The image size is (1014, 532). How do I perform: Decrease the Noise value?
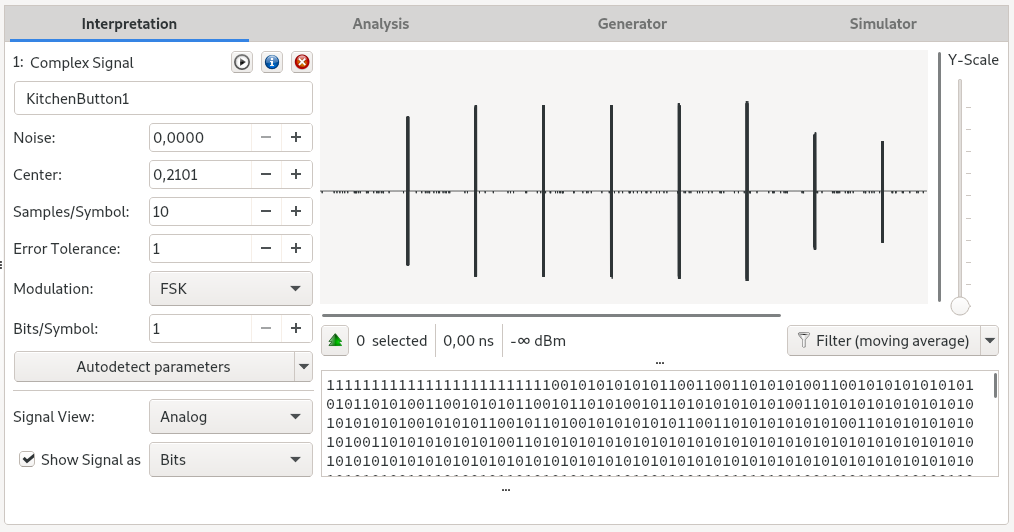(x=266, y=138)
